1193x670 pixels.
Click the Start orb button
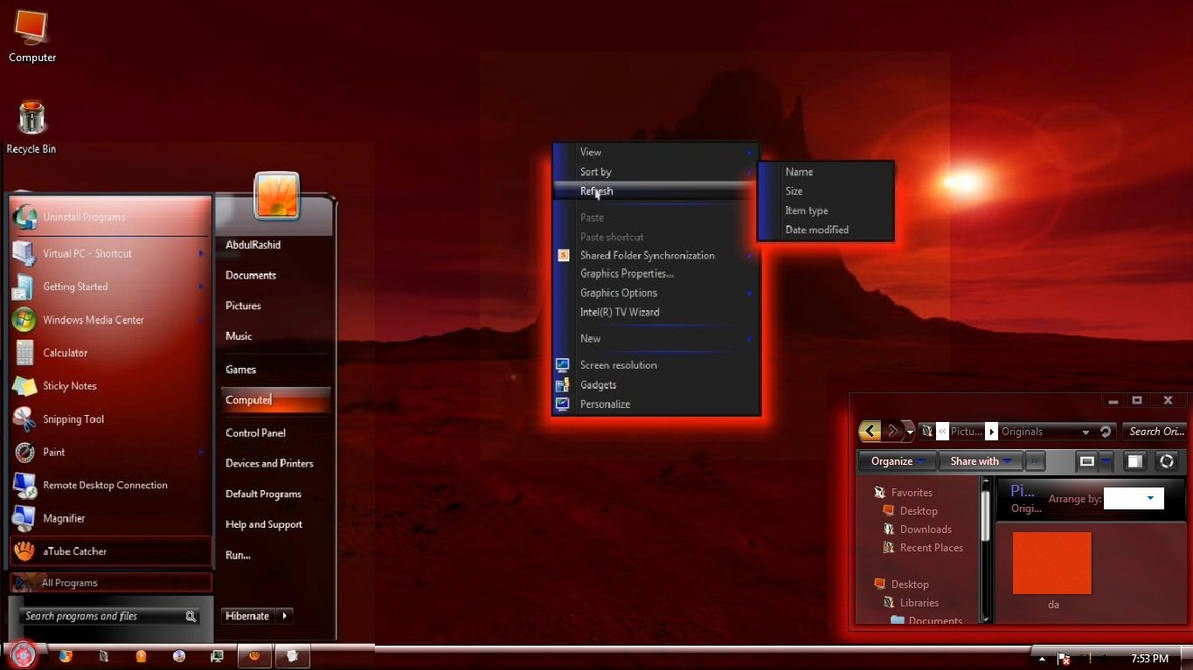point(23,655)
